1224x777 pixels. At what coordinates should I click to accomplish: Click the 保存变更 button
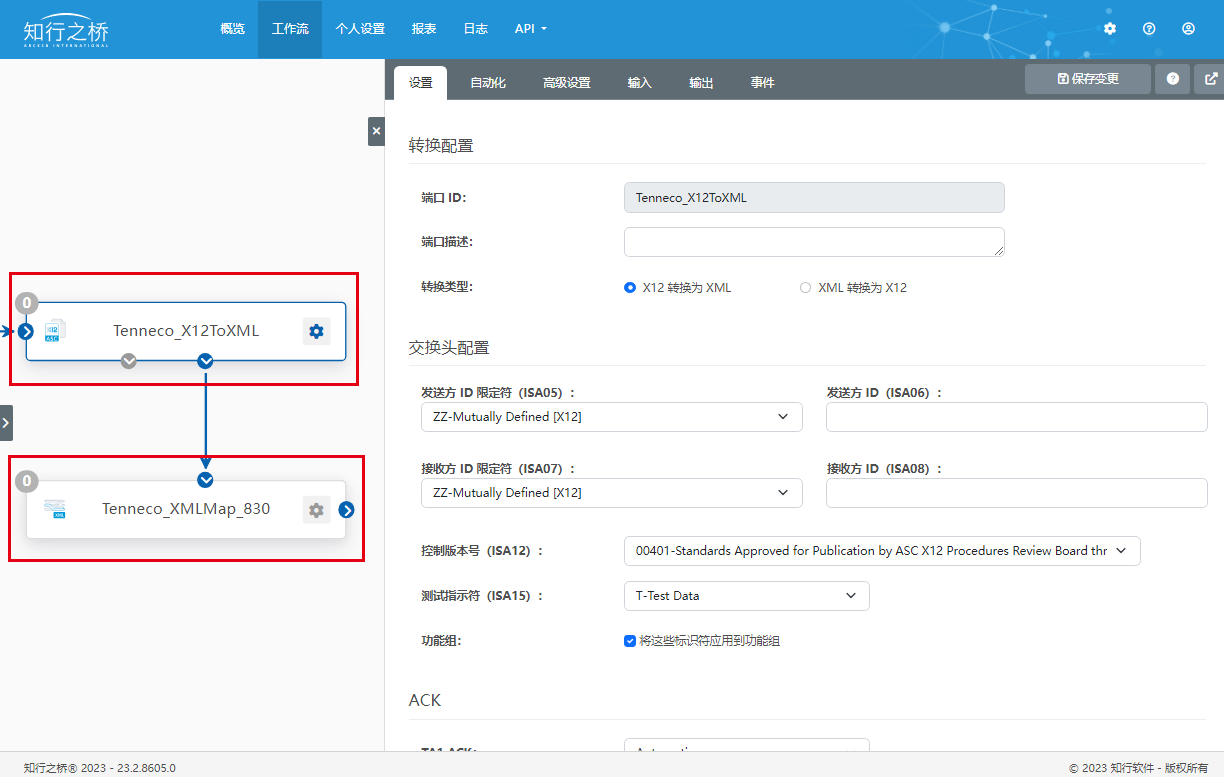(1087, 78)
